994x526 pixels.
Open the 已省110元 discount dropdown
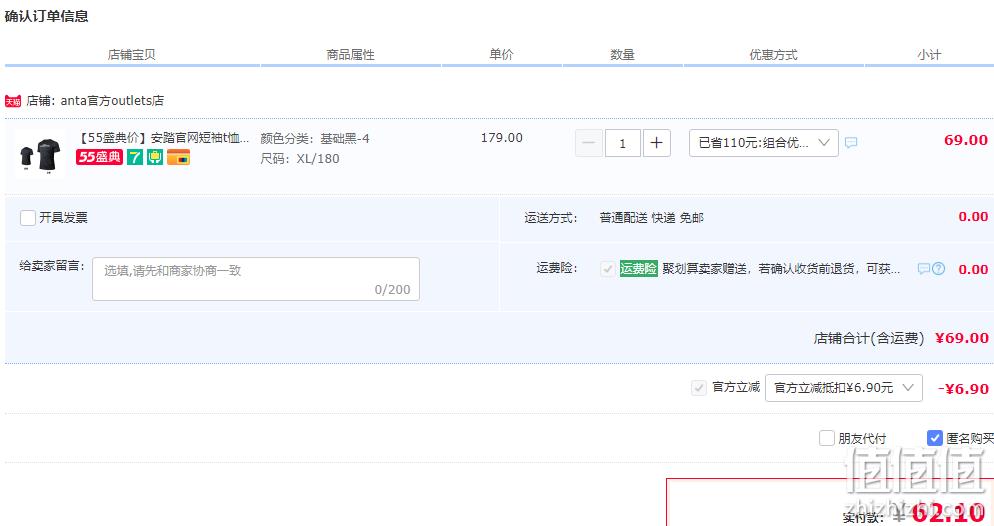[764, 143]
